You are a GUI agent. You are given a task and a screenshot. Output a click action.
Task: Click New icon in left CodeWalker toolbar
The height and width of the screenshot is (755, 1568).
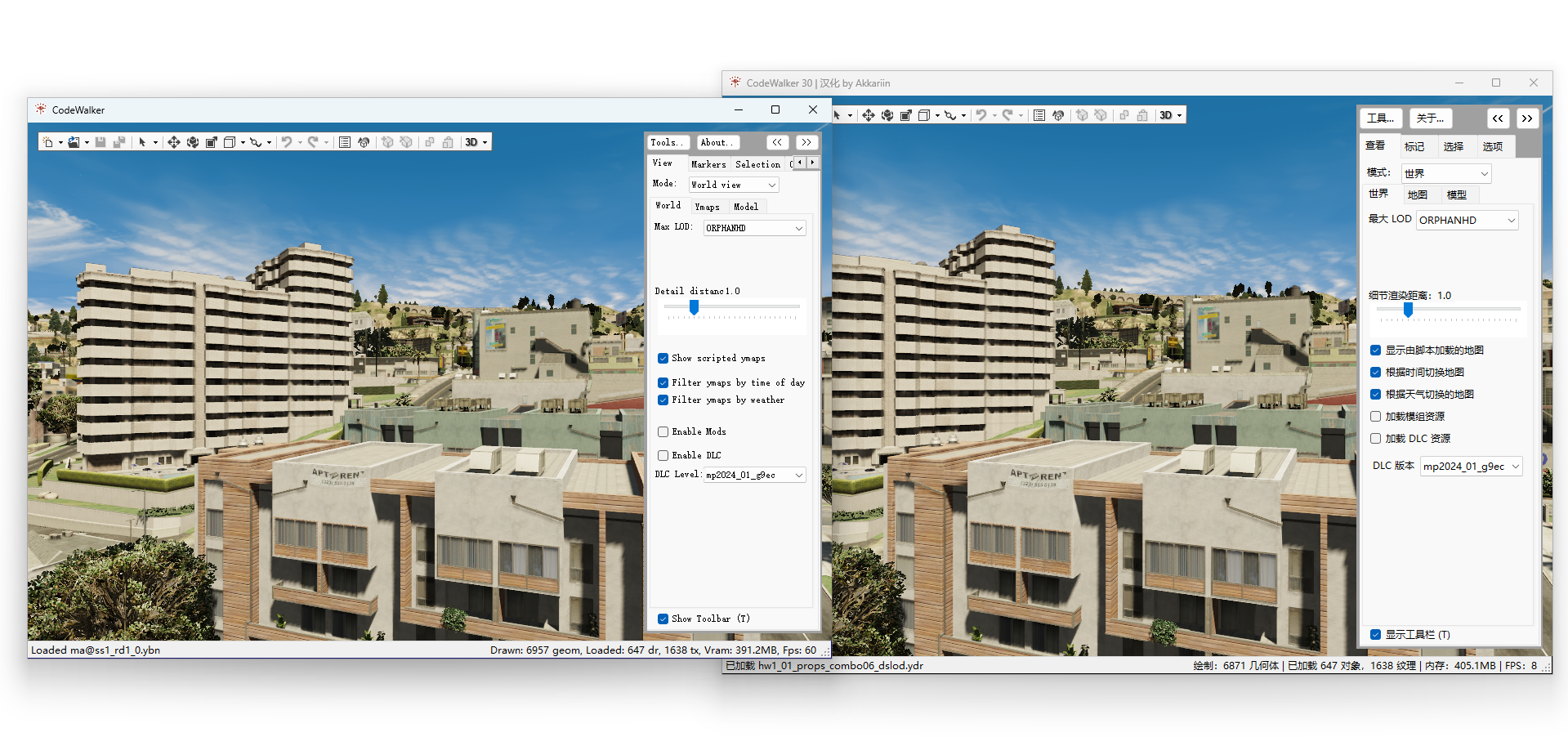[x=47, y=142]
